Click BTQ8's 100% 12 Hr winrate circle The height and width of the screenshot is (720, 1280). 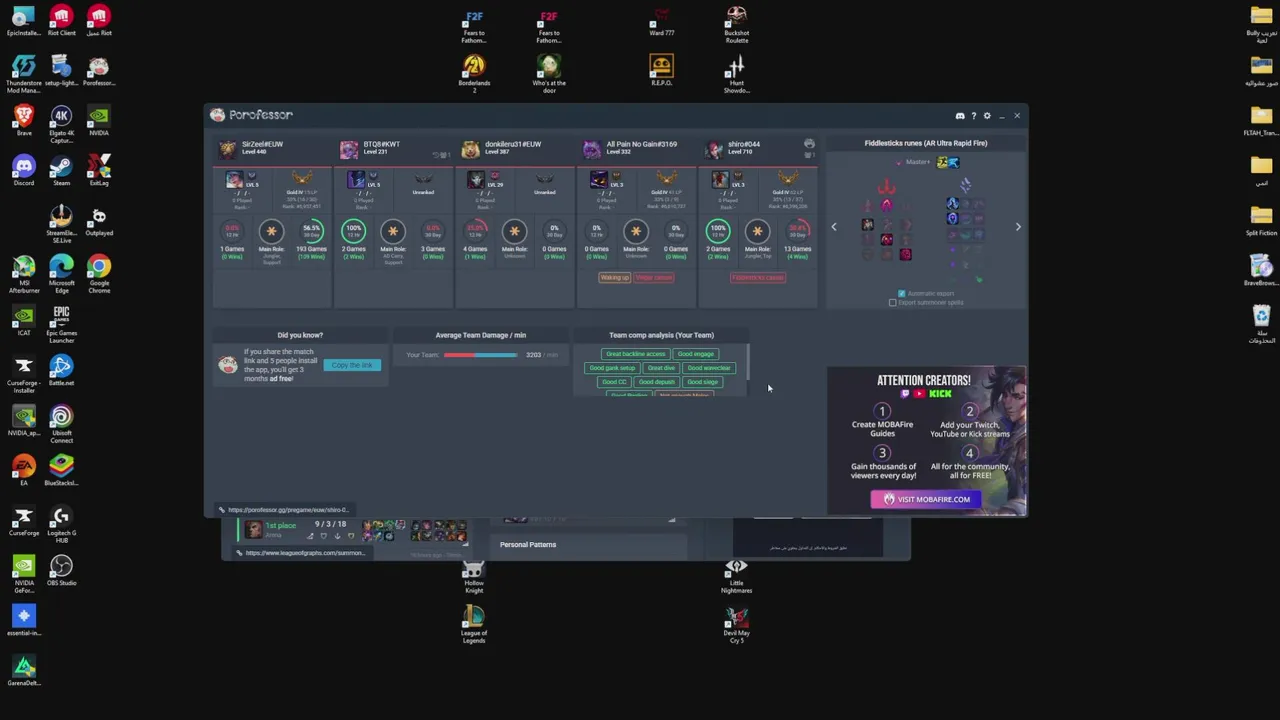coord(353,232)
